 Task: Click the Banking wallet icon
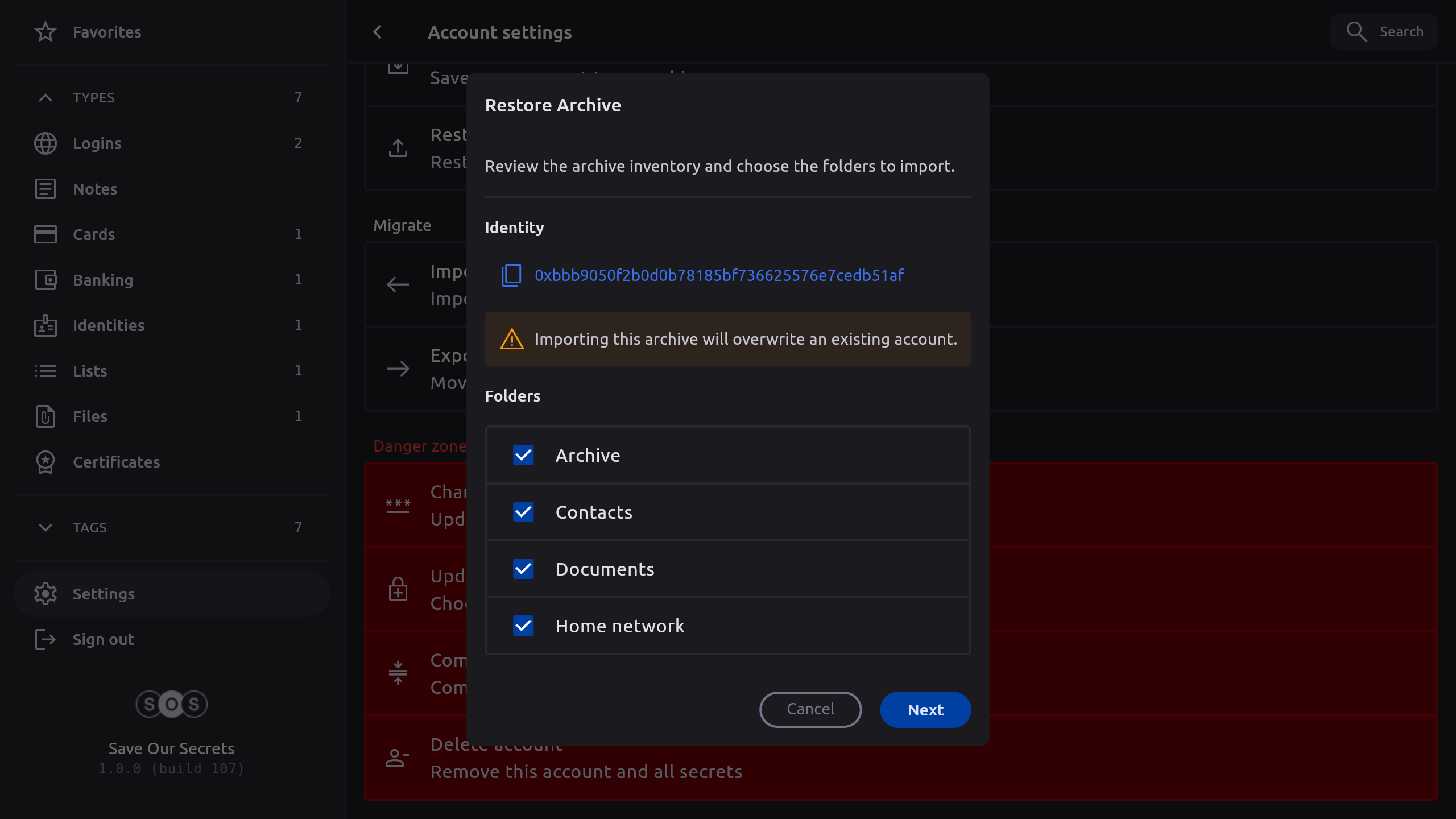pos(45,280)
